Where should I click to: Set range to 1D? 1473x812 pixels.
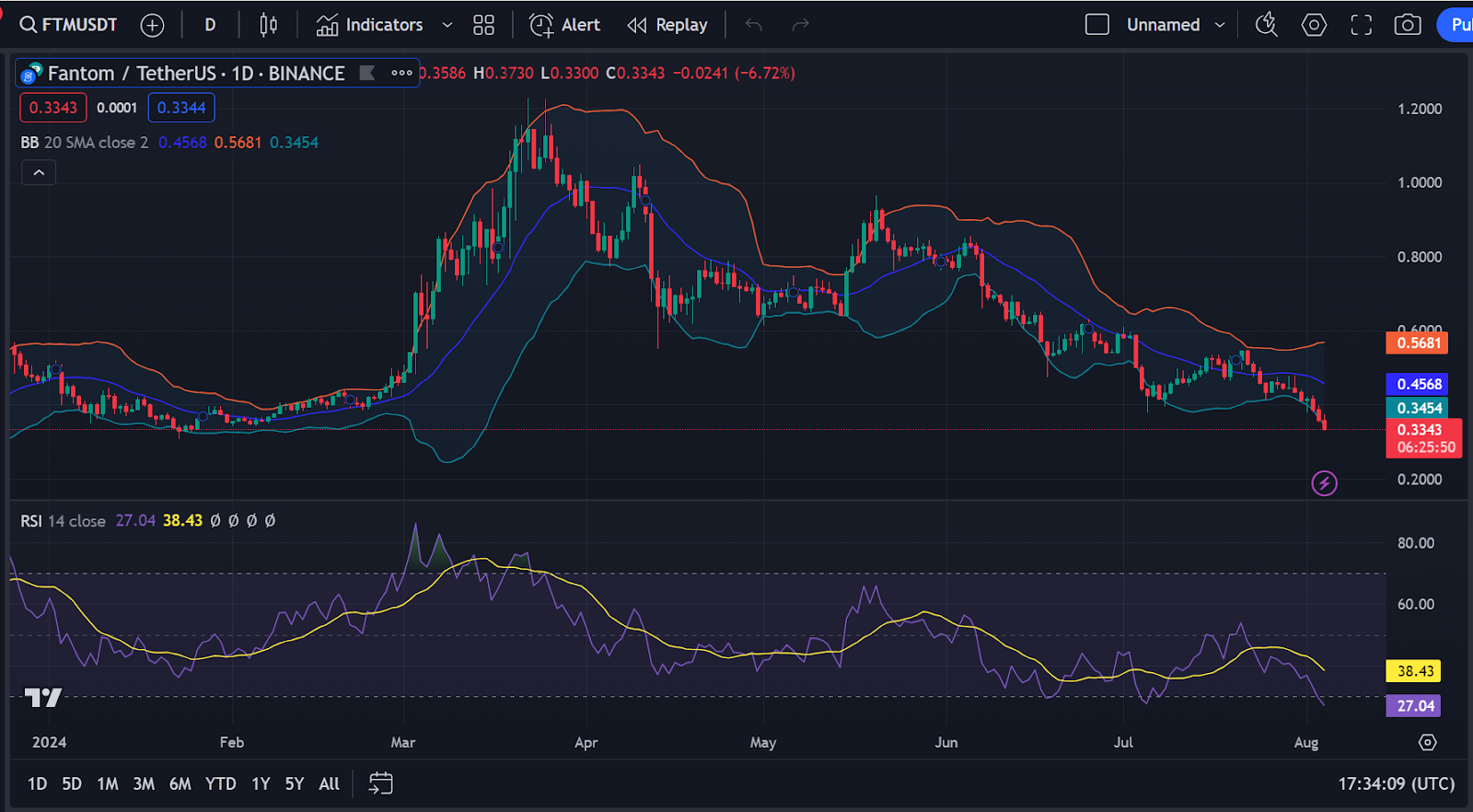pos(37,783)
